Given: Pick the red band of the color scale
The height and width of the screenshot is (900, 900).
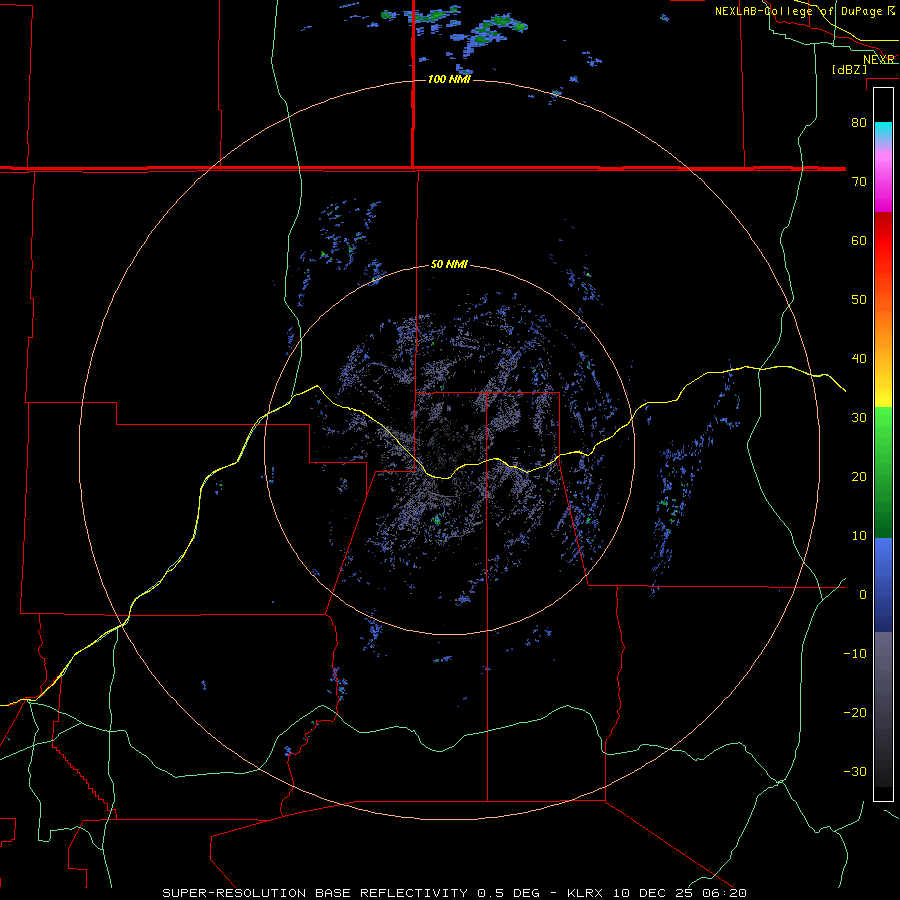Looking at the screenshot, I should point(883,241).
